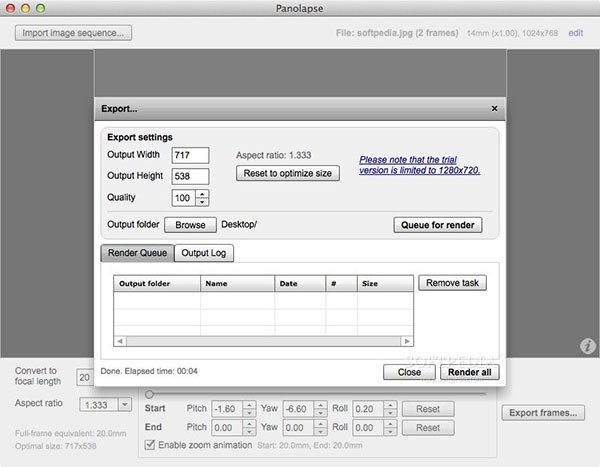The image size is (600, 467).
Task: Click Render all button
Action: (470, 372)
